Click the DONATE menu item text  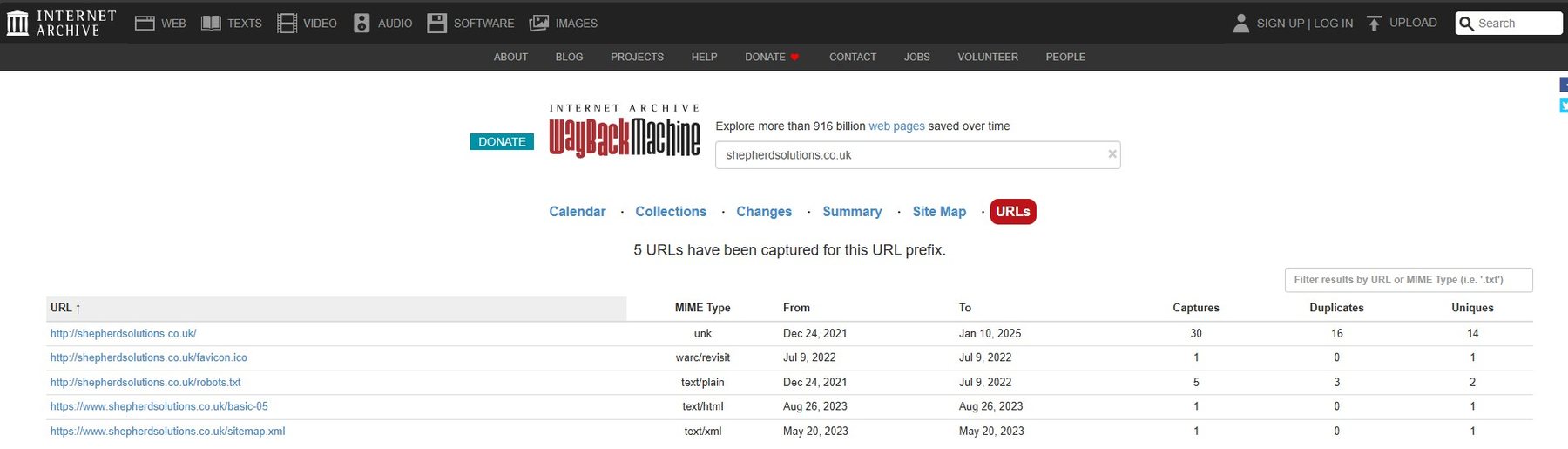pos(765,57)
